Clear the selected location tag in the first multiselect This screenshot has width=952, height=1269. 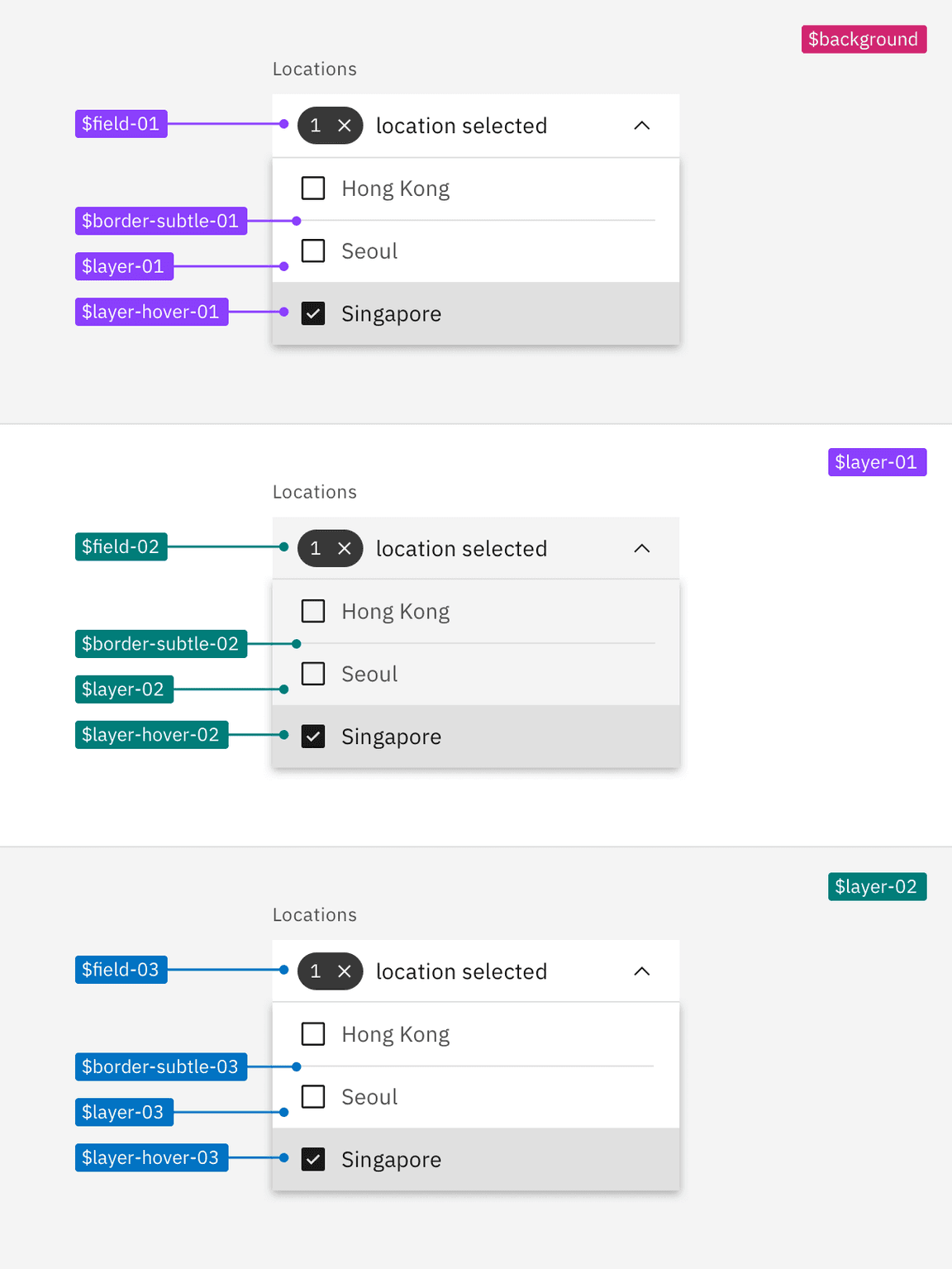click(x=345, y=126)
